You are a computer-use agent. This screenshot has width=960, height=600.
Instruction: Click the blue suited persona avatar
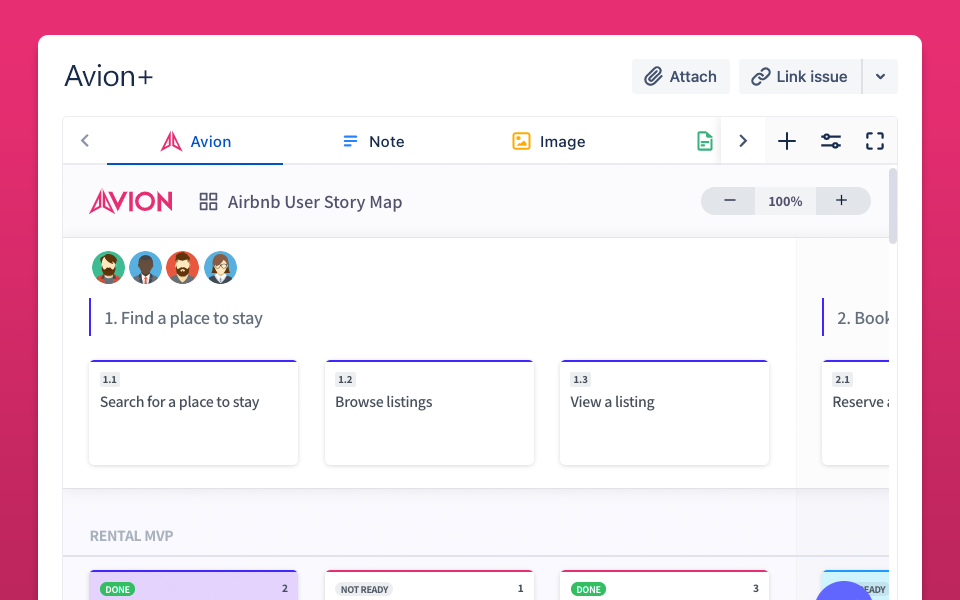(145, 268)
